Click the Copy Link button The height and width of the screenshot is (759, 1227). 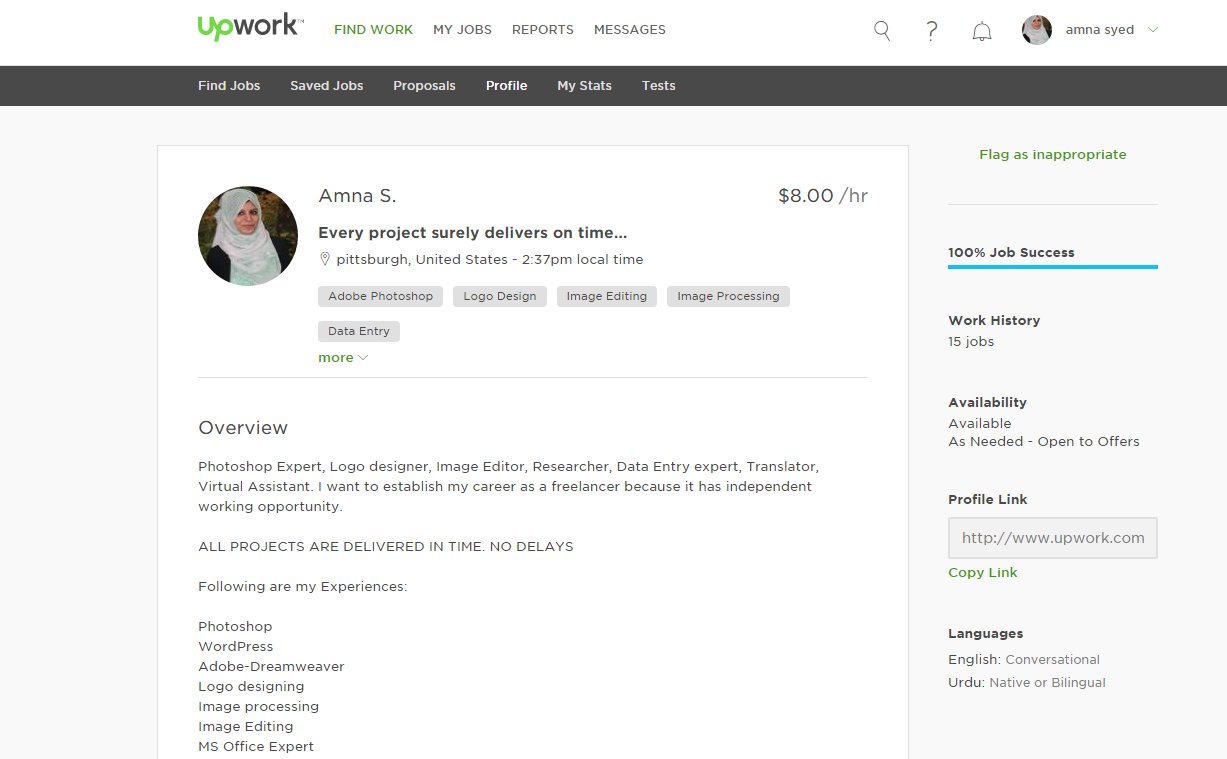click(983, 573)
